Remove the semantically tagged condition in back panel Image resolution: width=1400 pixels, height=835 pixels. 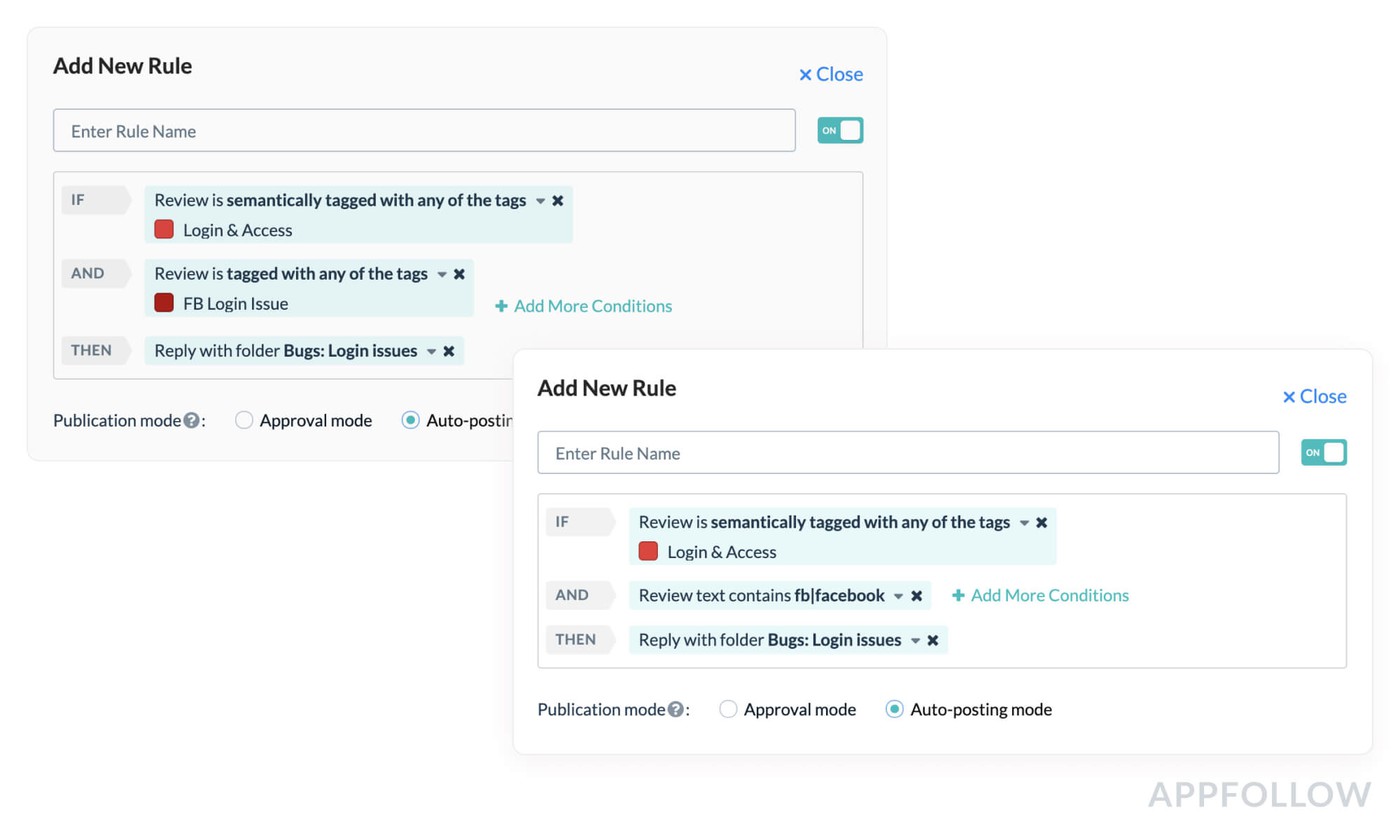(x=558, y=201)
